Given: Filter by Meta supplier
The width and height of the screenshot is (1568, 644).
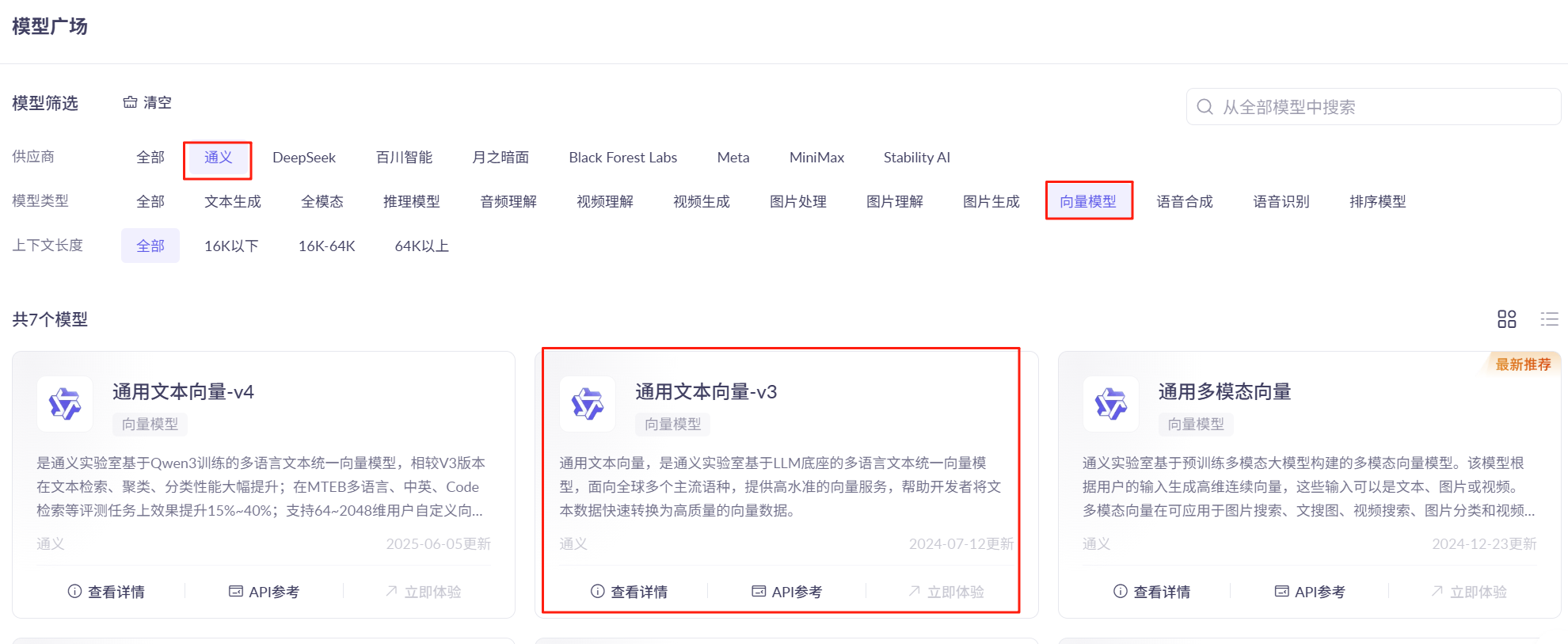Looking at the screenshot, I should point(733,157).
